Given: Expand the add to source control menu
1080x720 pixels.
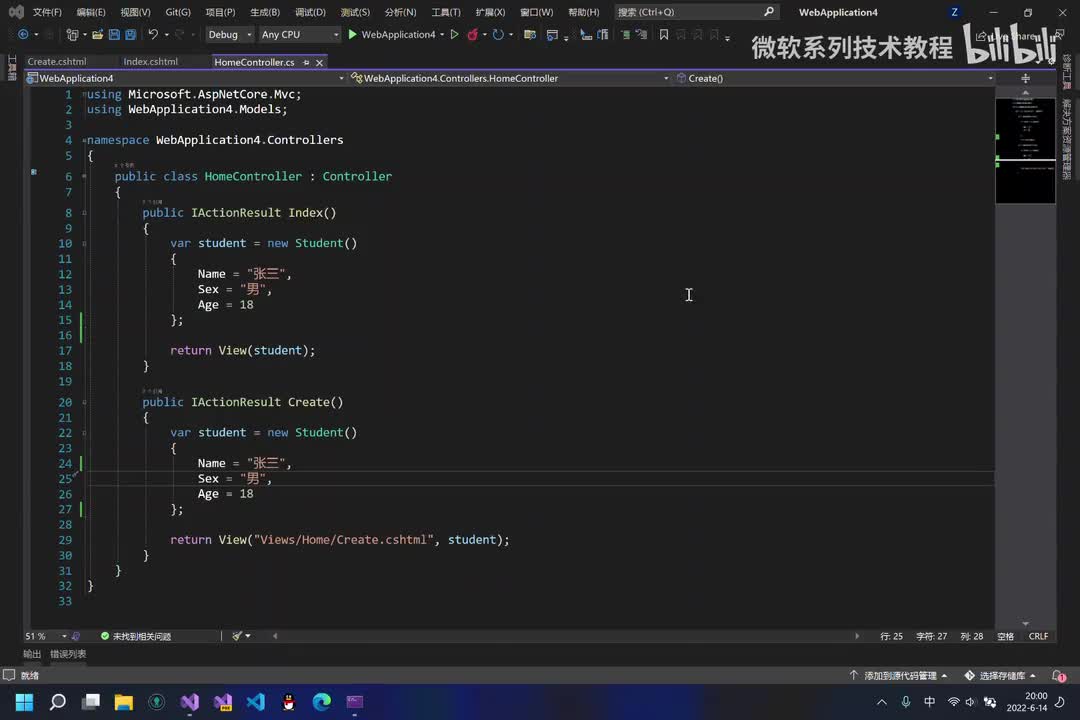Looking at the screenshot, I should (x=898, y=675).
